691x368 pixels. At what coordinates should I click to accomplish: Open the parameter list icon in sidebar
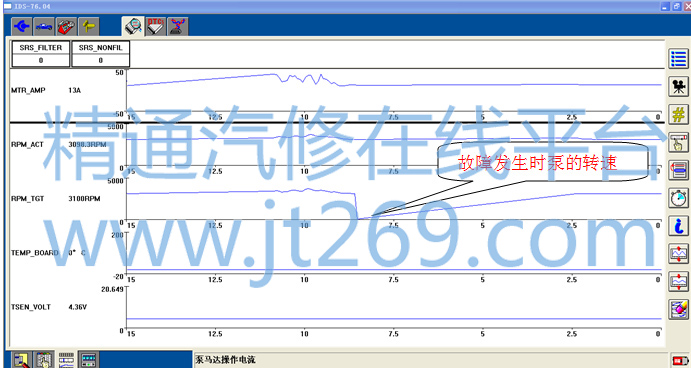(x=679, y=59)
